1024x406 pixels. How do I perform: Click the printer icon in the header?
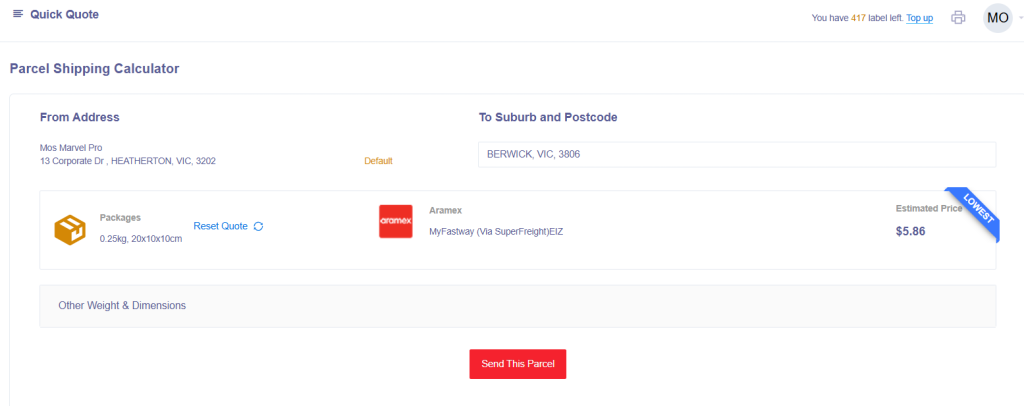pyautogui.click(x=958, y=17)
